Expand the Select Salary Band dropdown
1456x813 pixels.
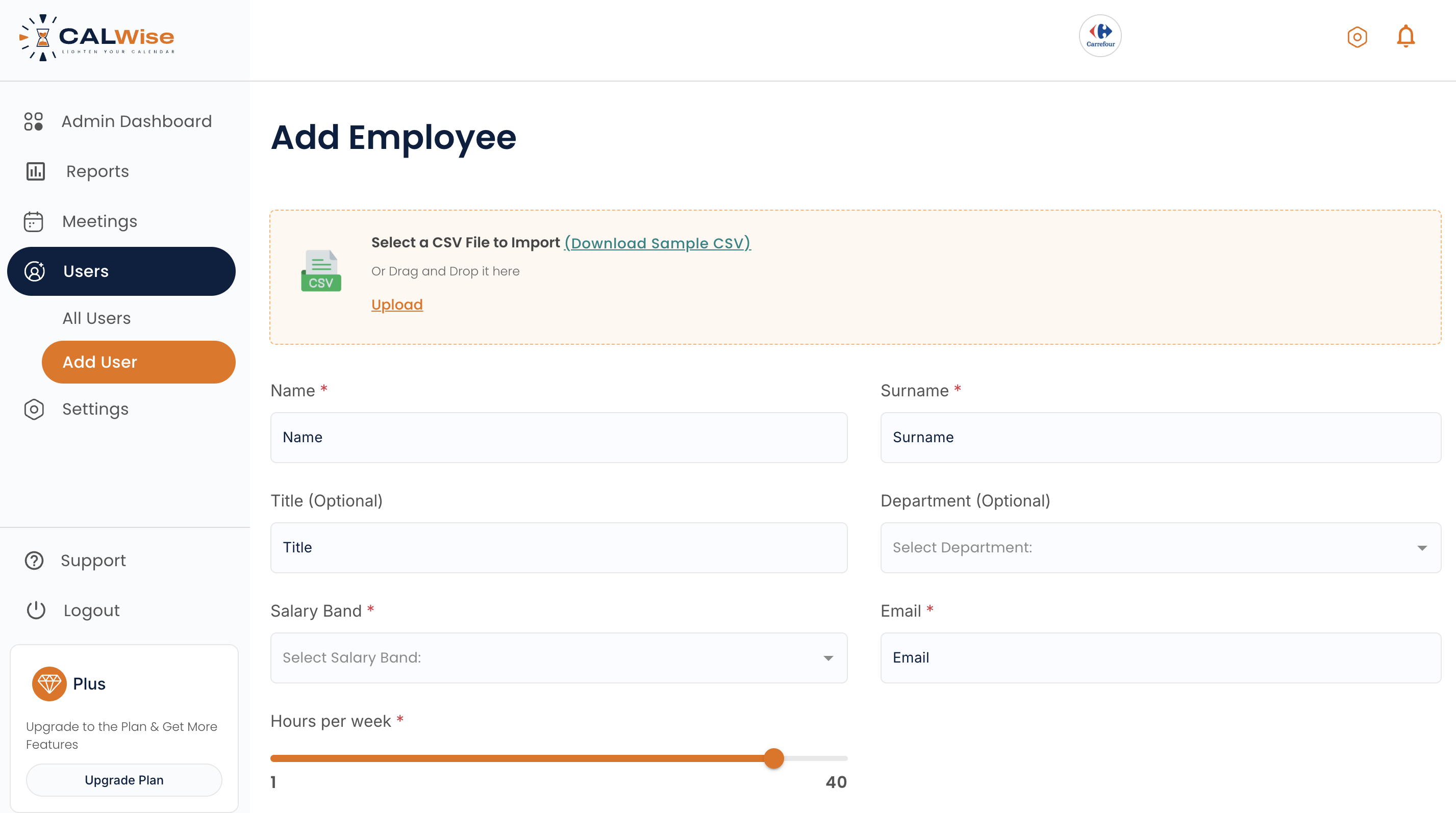point(559,657)
